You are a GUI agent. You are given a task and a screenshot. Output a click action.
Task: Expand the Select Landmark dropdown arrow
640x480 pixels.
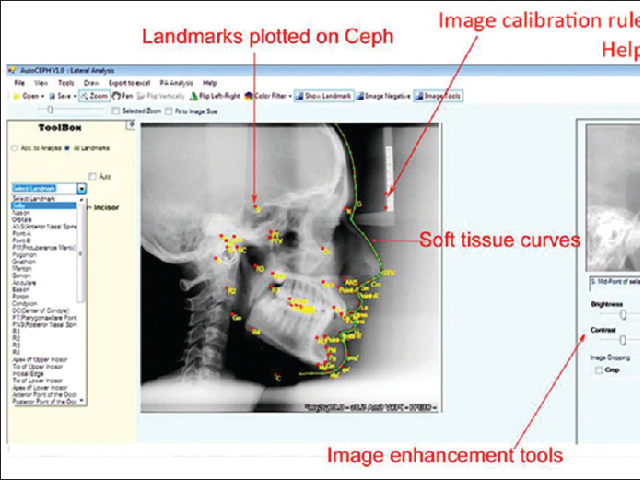(x=81, y=188)
